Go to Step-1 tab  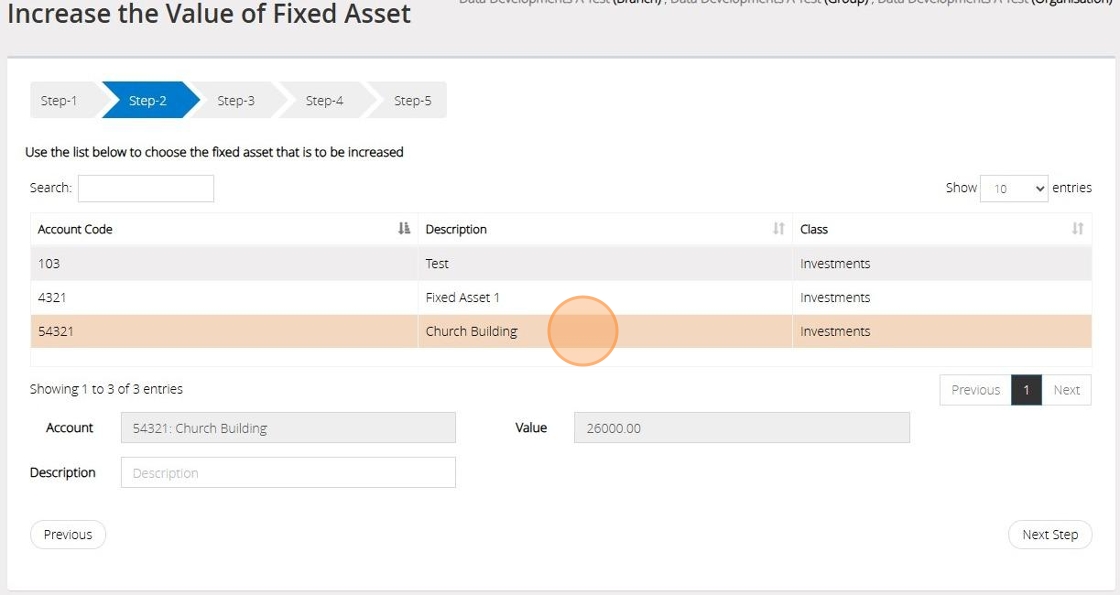tap(59, 100)
